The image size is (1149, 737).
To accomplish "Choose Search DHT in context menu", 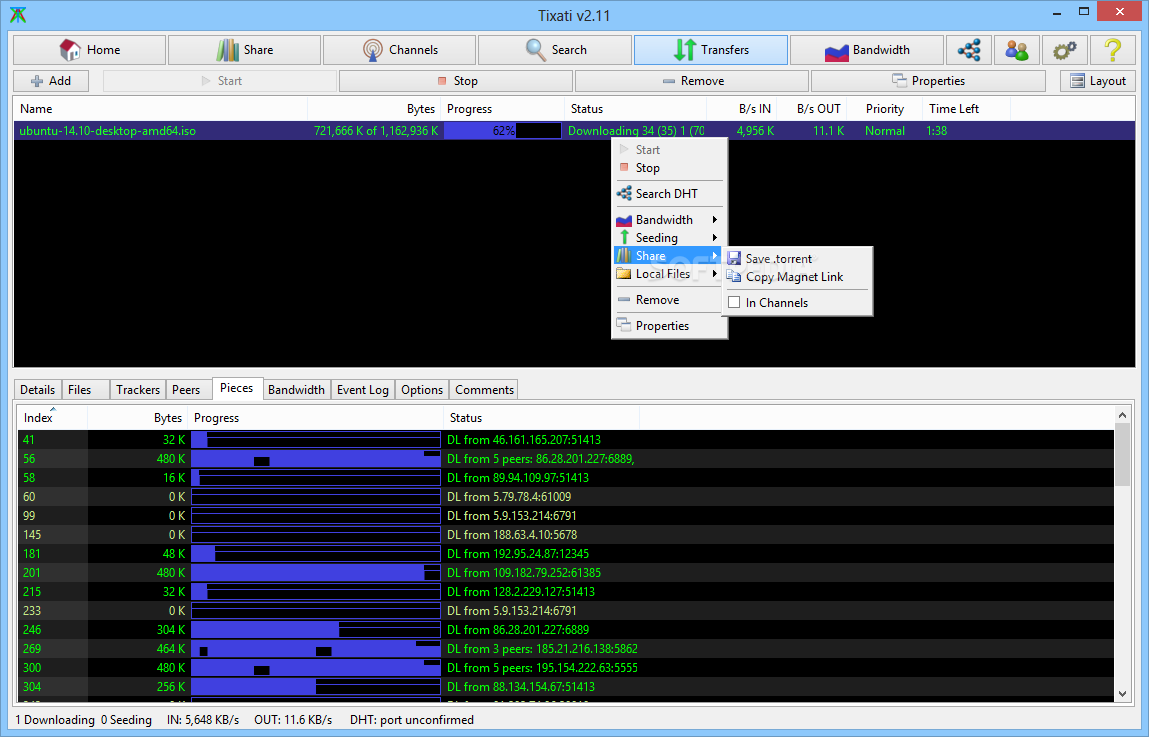I will click(x=669, y=193).
